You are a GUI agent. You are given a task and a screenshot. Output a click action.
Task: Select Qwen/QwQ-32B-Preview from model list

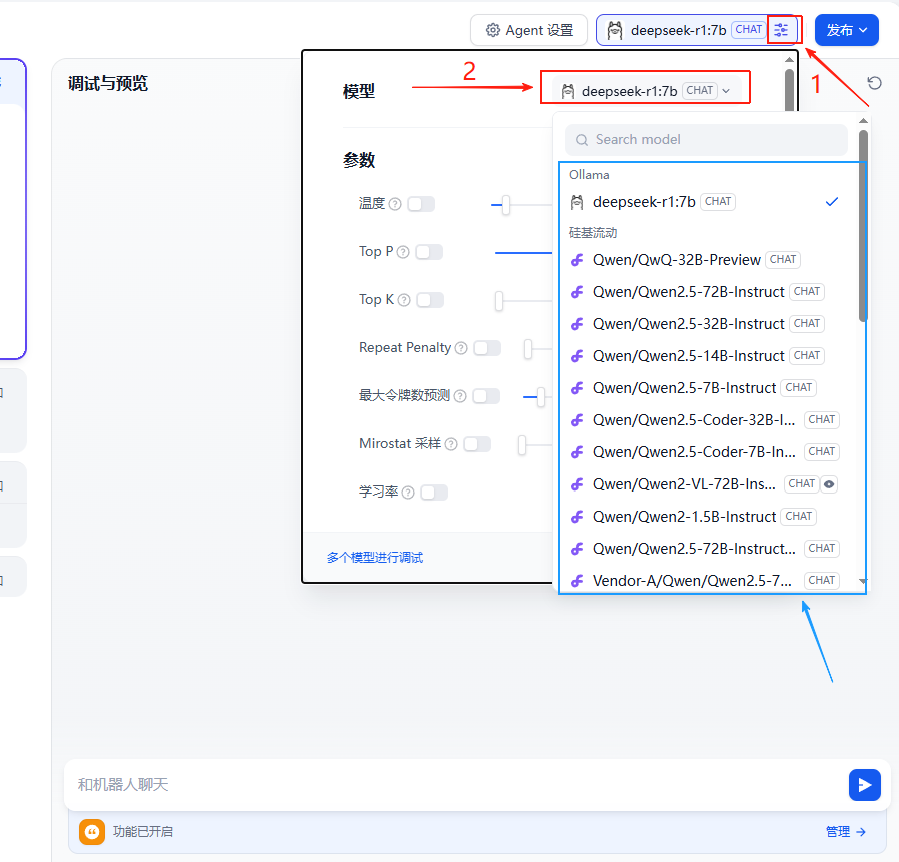676,260
